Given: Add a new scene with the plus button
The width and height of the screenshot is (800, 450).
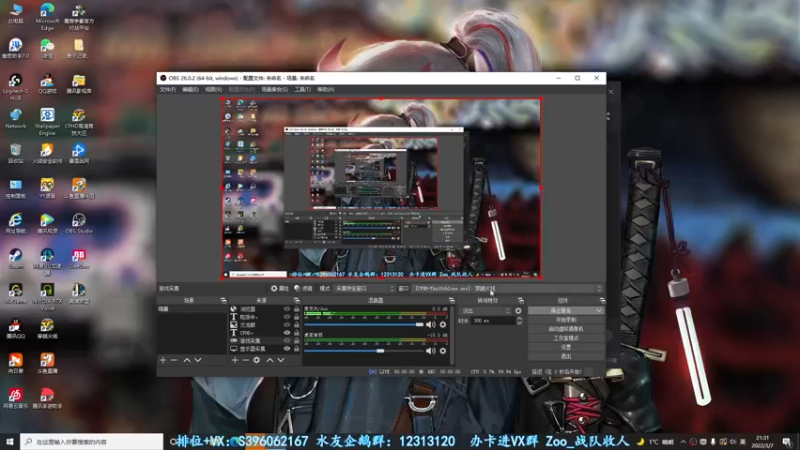Looking at the screenshot, I should [x=163, y=360].
